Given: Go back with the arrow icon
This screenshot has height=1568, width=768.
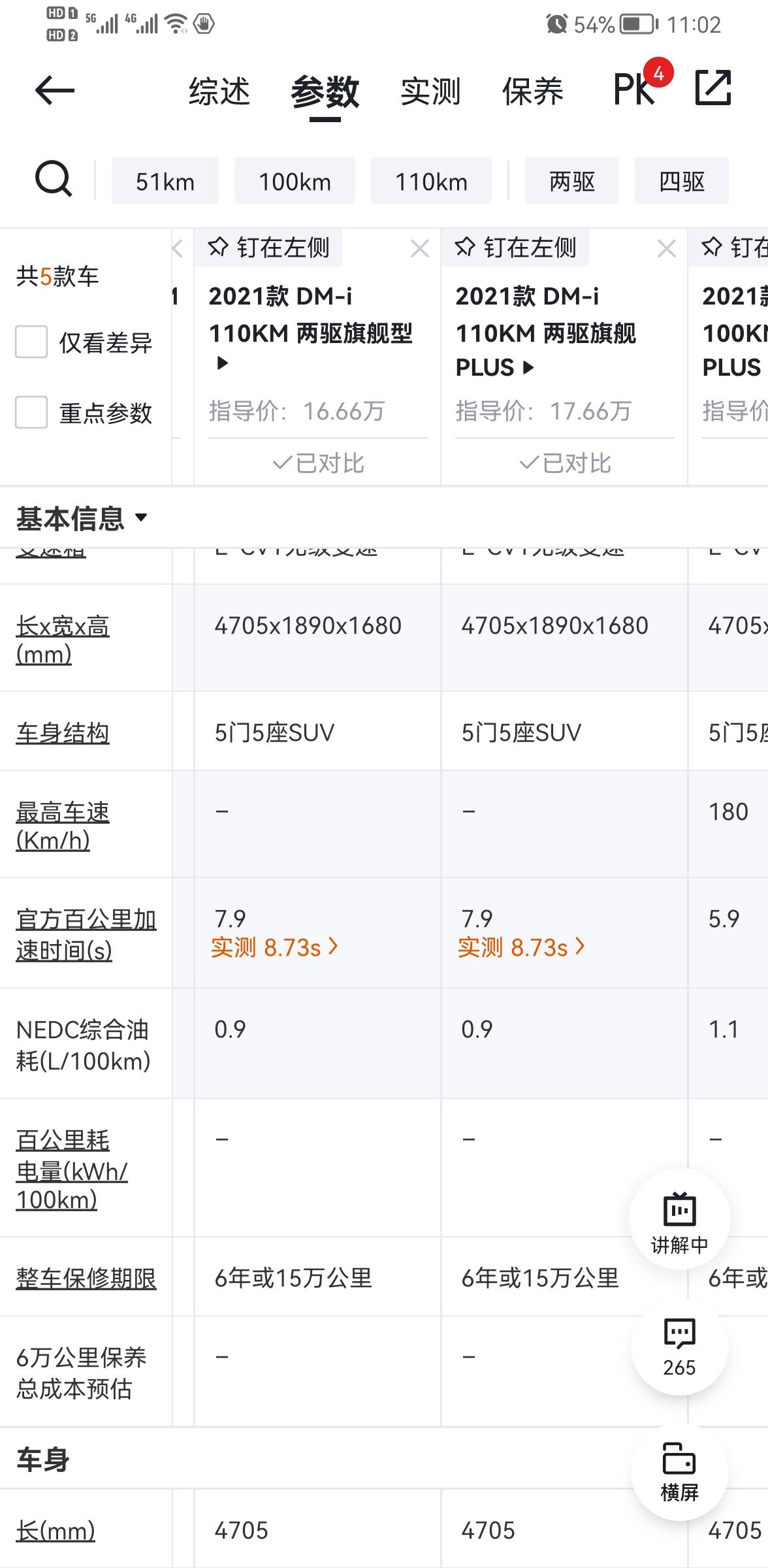Looking at the screenshot, I should 55,90.
